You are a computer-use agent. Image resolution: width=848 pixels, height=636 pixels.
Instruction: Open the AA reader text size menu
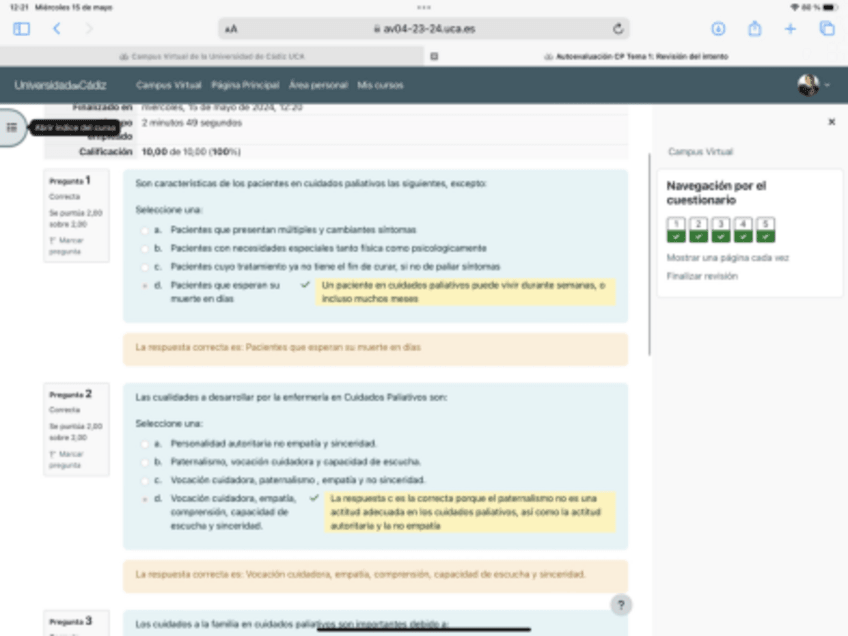(x=231, y=29)
